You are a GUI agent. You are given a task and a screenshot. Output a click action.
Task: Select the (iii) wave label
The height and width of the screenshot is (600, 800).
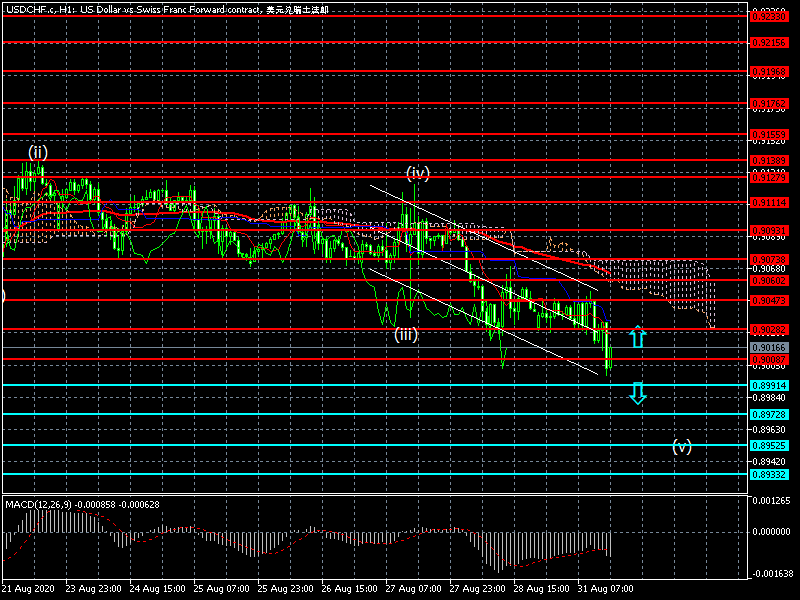pyautogui.click(x=404, y=334)
